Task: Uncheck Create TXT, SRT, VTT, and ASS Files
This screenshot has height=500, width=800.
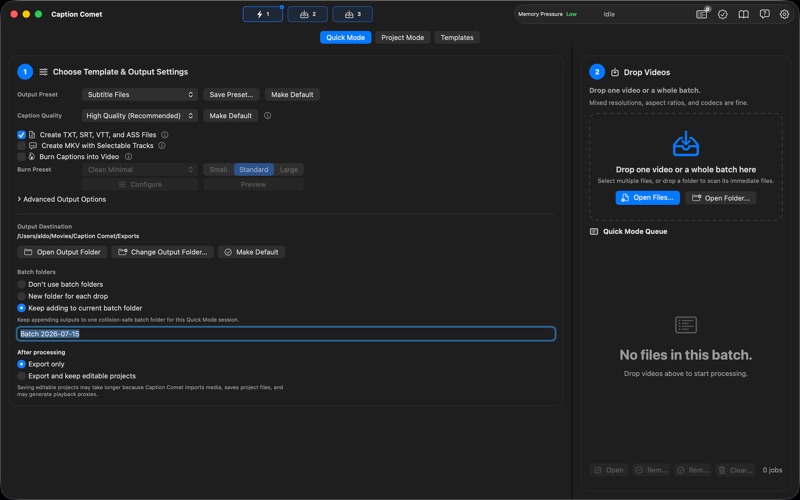Action: pyautogui.click(x=21, y=135)
